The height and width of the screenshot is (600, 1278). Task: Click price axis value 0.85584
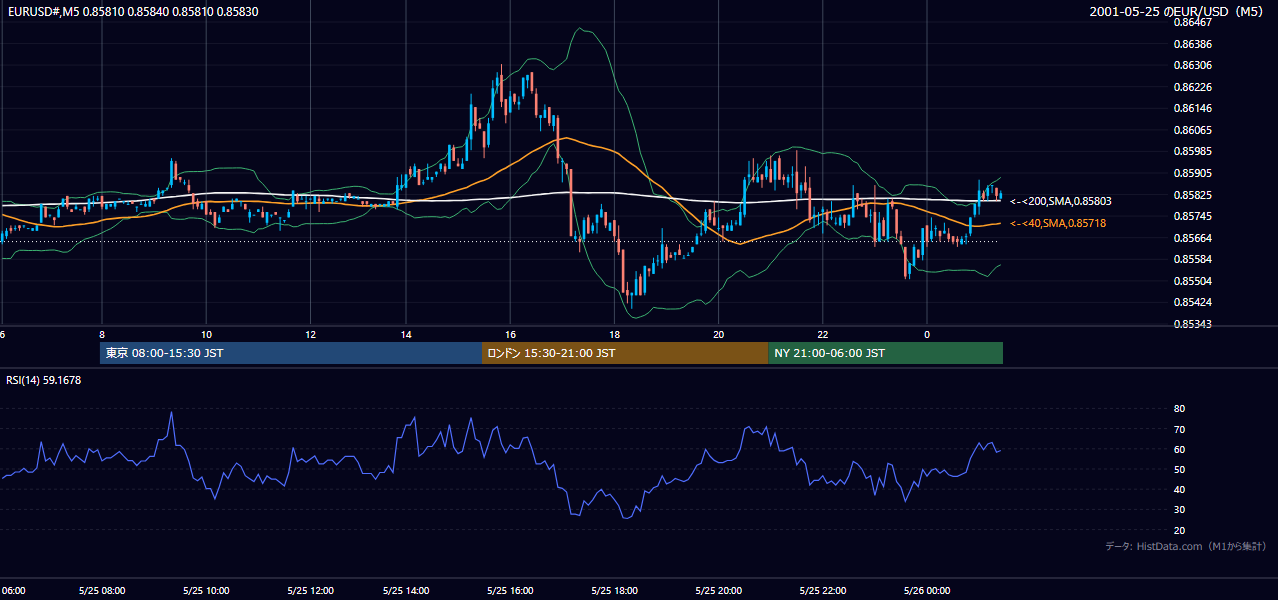pos(1193,259)
